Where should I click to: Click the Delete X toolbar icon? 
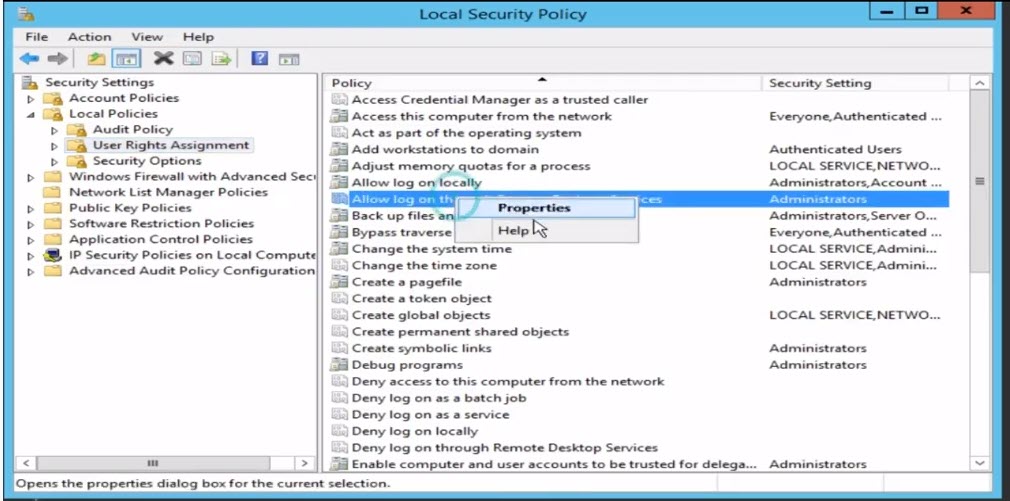click(x=164, y=59)
